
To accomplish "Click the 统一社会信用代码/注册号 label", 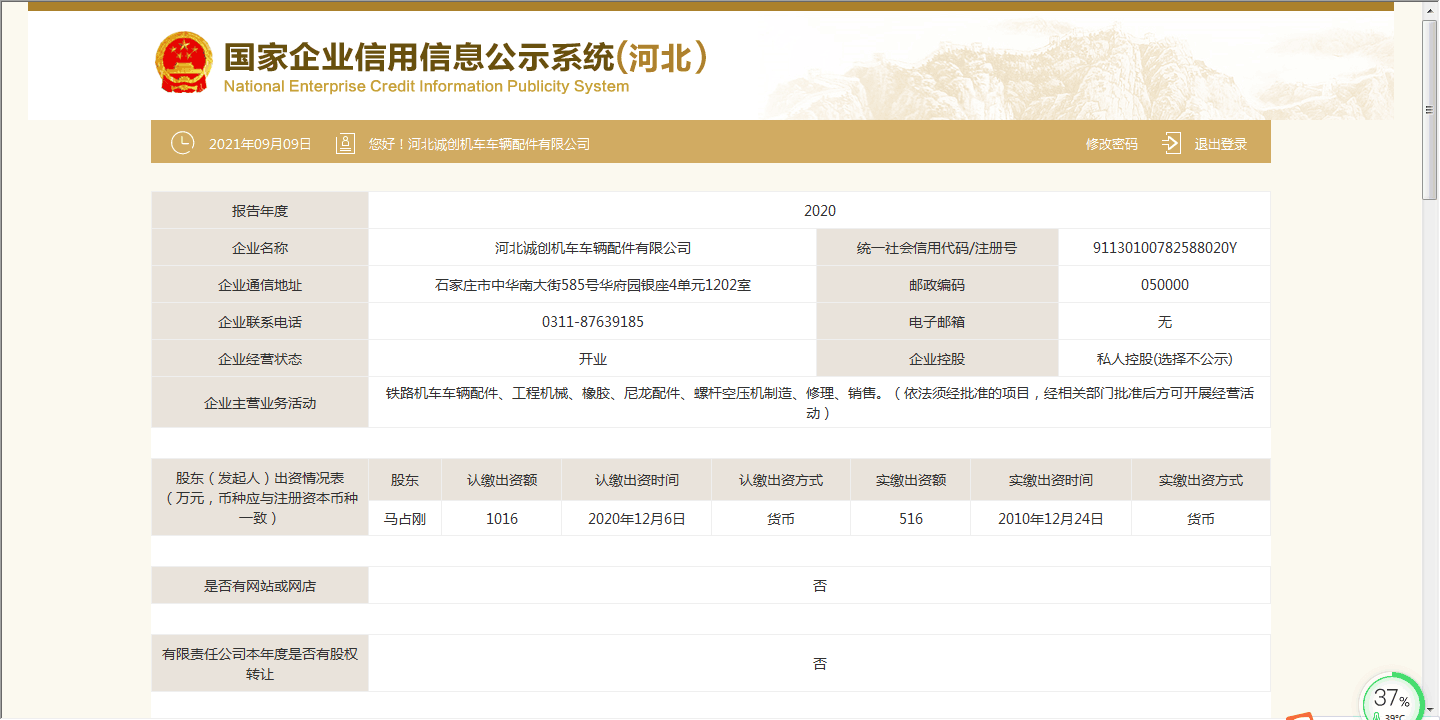I will tap(937, 248).
